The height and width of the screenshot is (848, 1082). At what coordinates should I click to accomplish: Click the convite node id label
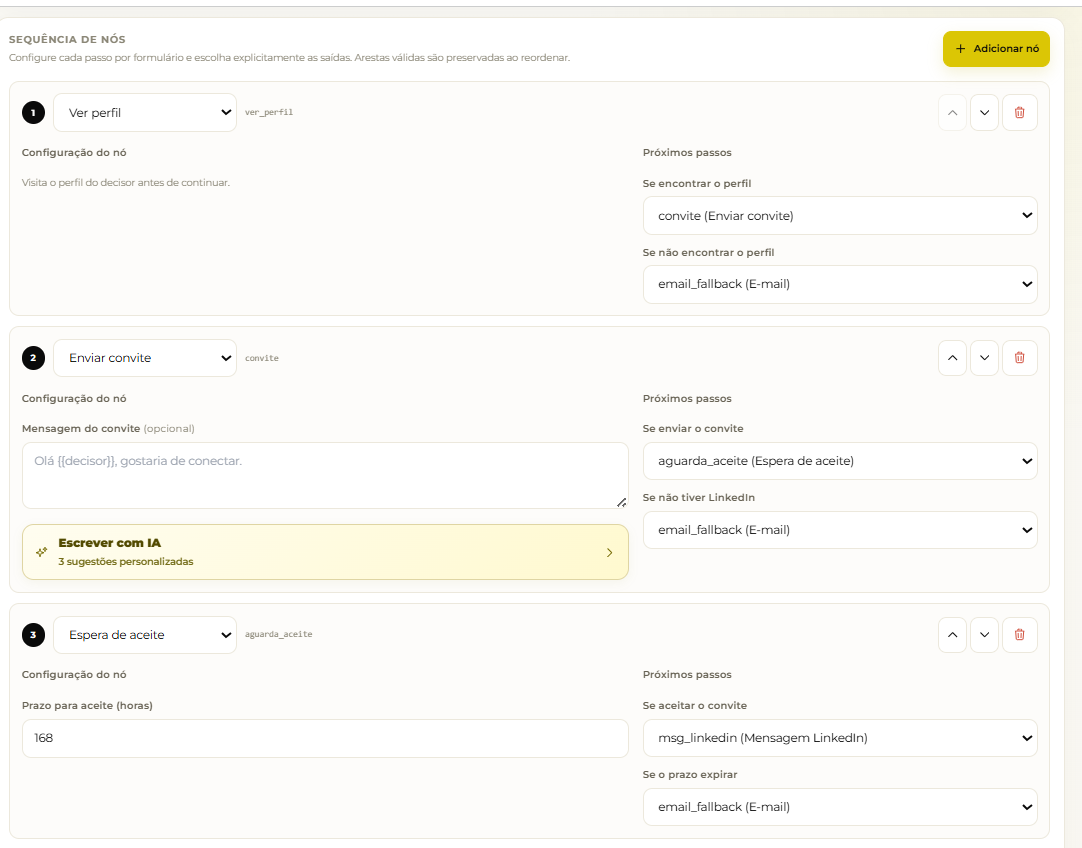(x=262, y=358)
